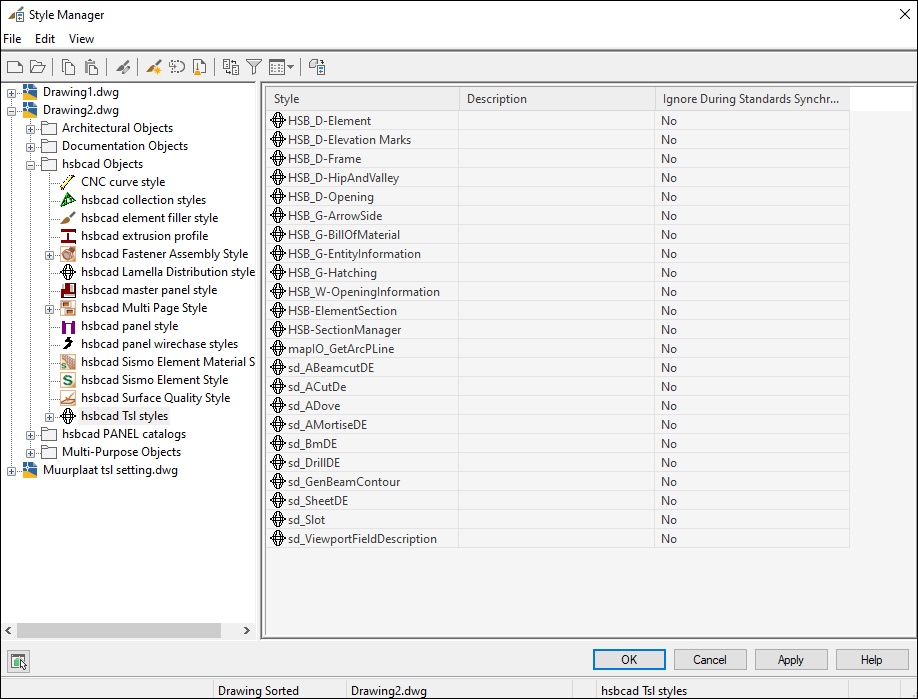Click the HSB-SectionManager style icon
The width and height of the screenshot is (918, 699).
click(278, 330)
